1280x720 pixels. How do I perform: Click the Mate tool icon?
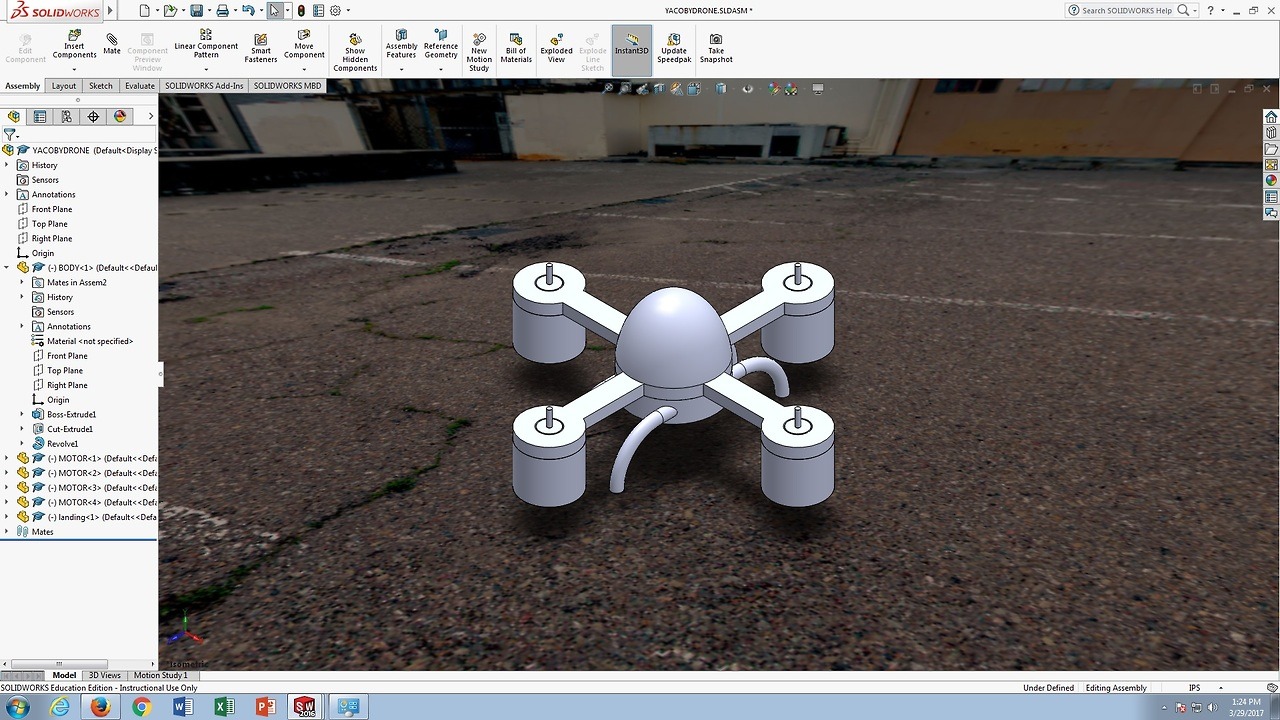tap(112, 44)
